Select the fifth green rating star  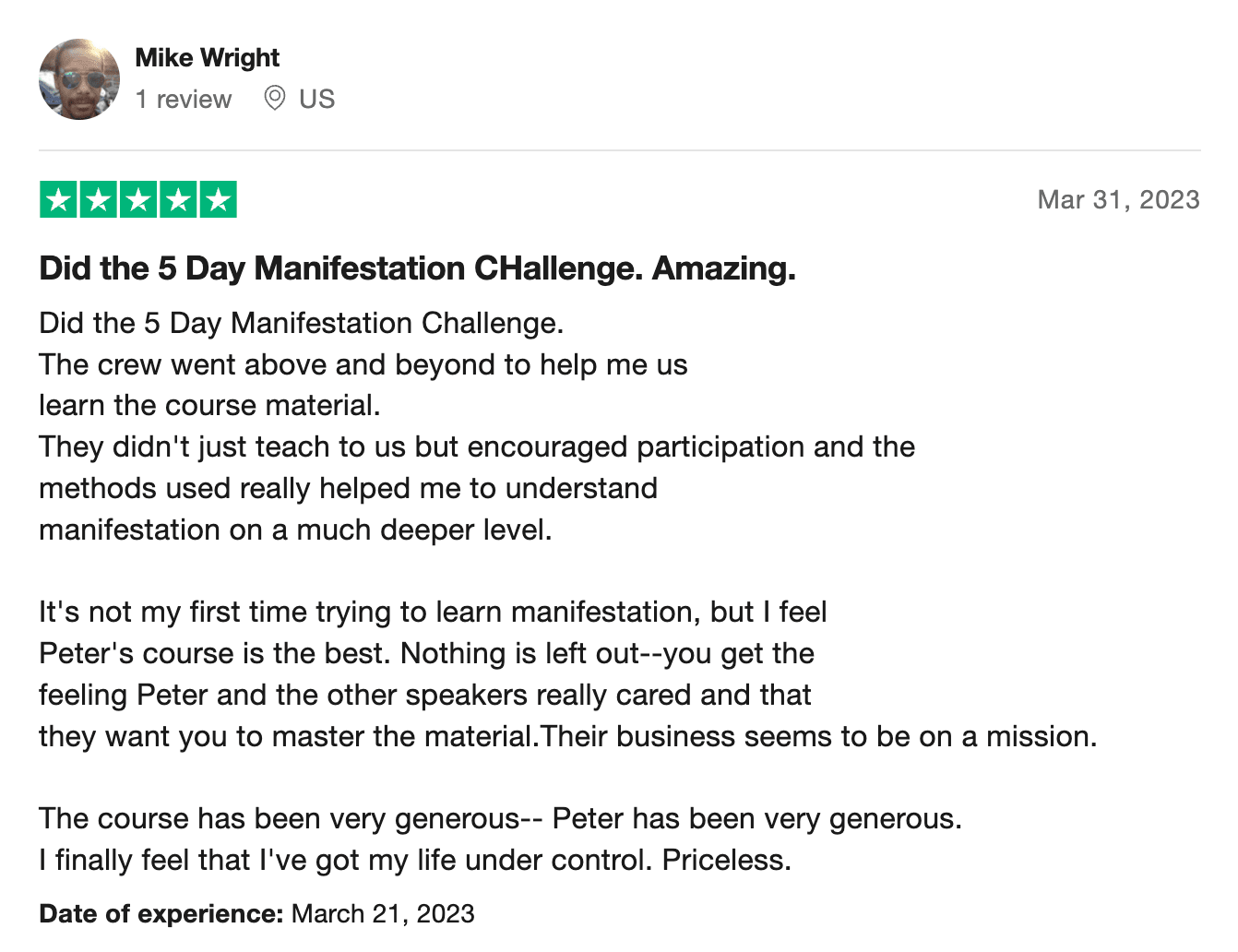218,199
